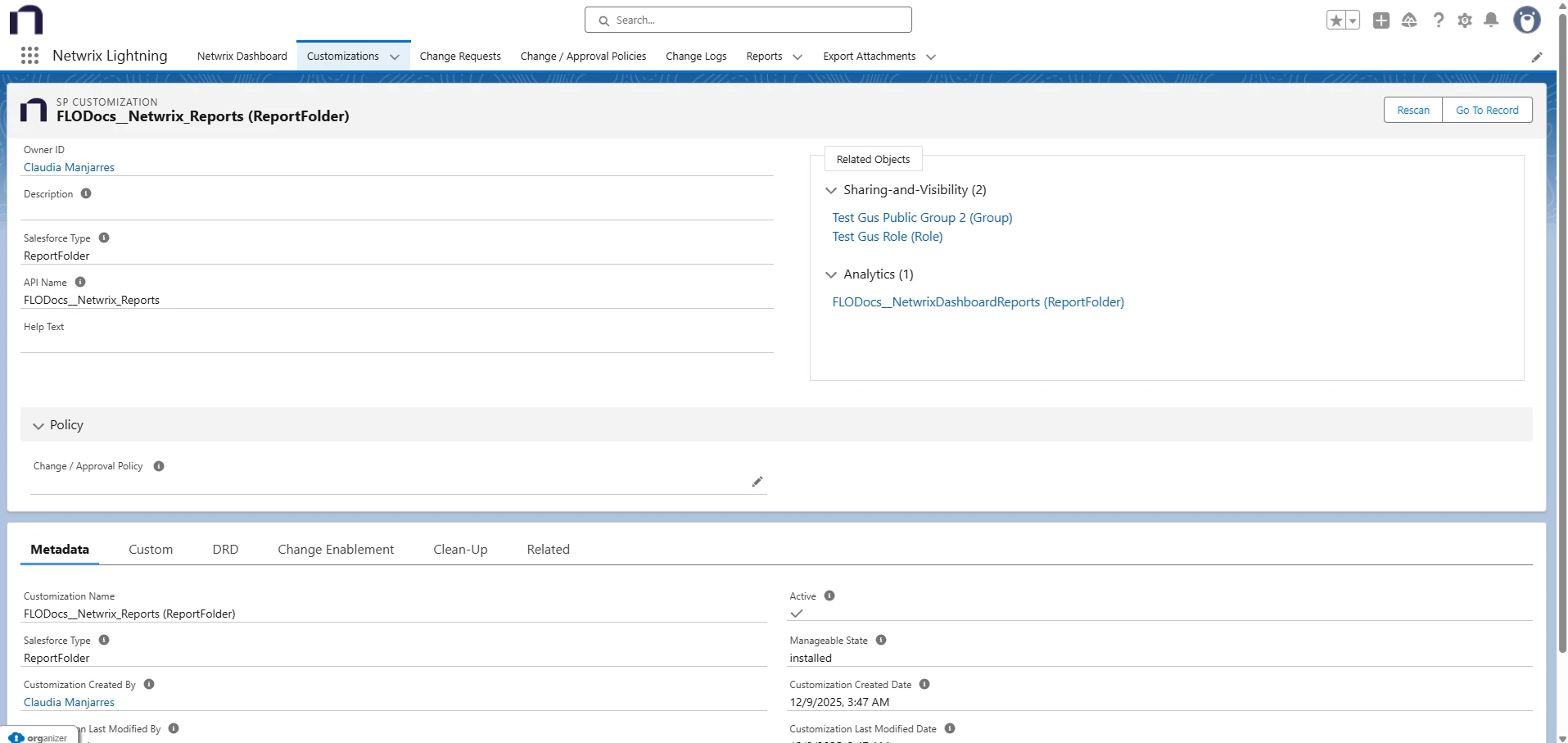Switch to the Change Enablement tab
This screenshot has width=1568, height=743.
click(x=336, y=550)
